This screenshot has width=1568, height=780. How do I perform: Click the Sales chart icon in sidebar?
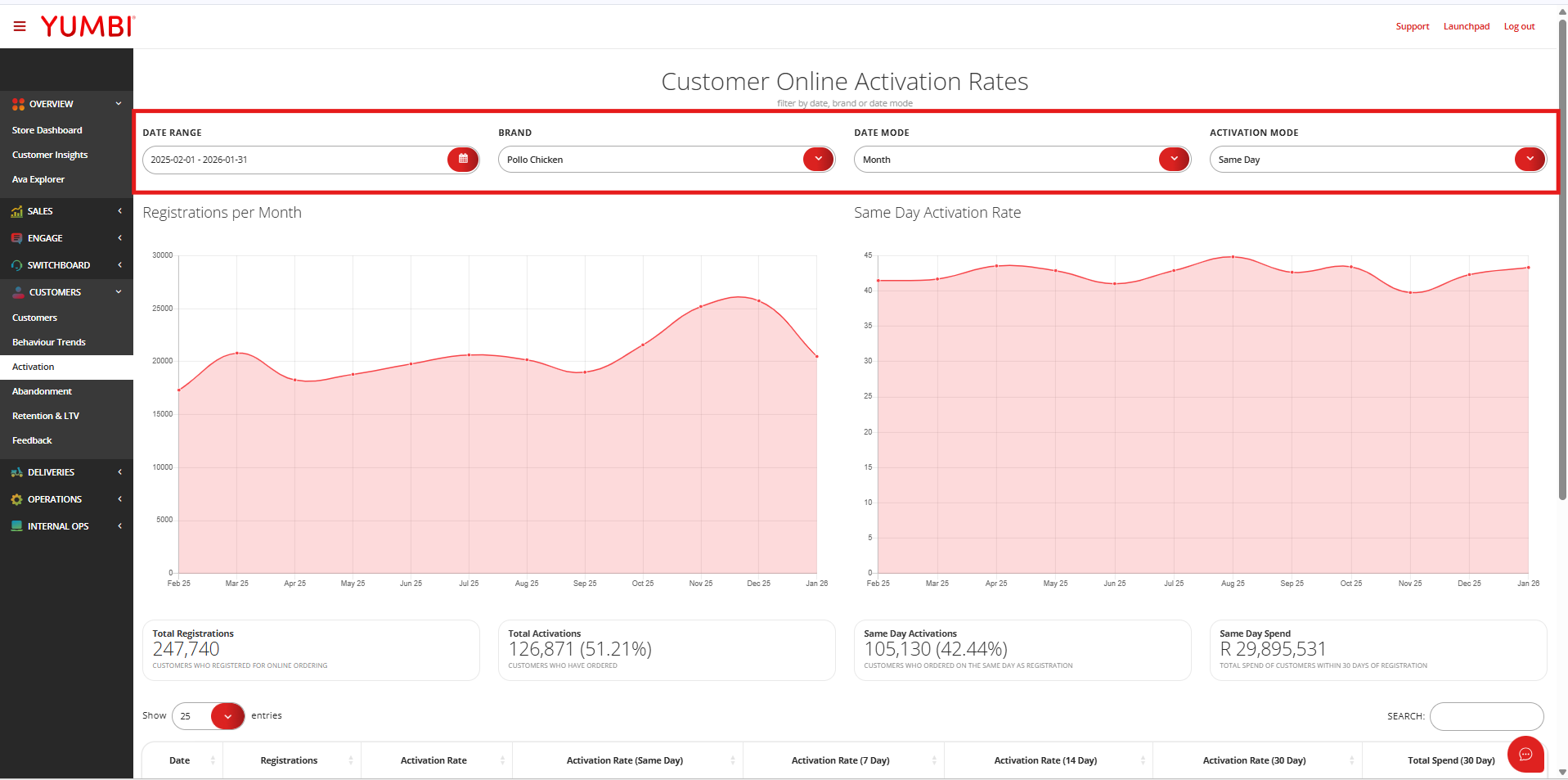(x=16, y=212)
